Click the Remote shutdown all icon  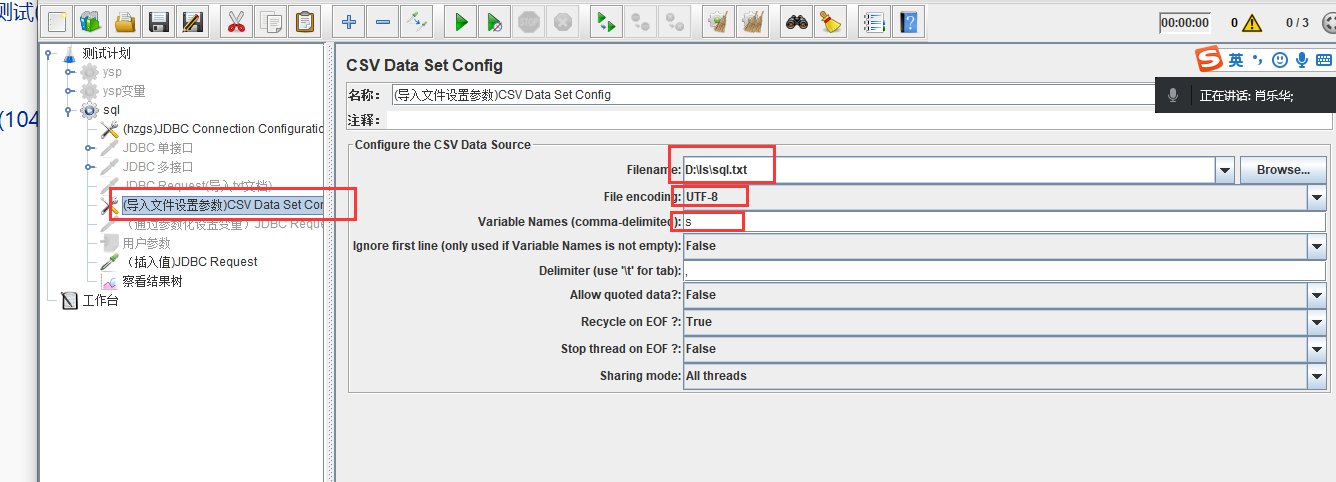675,22
